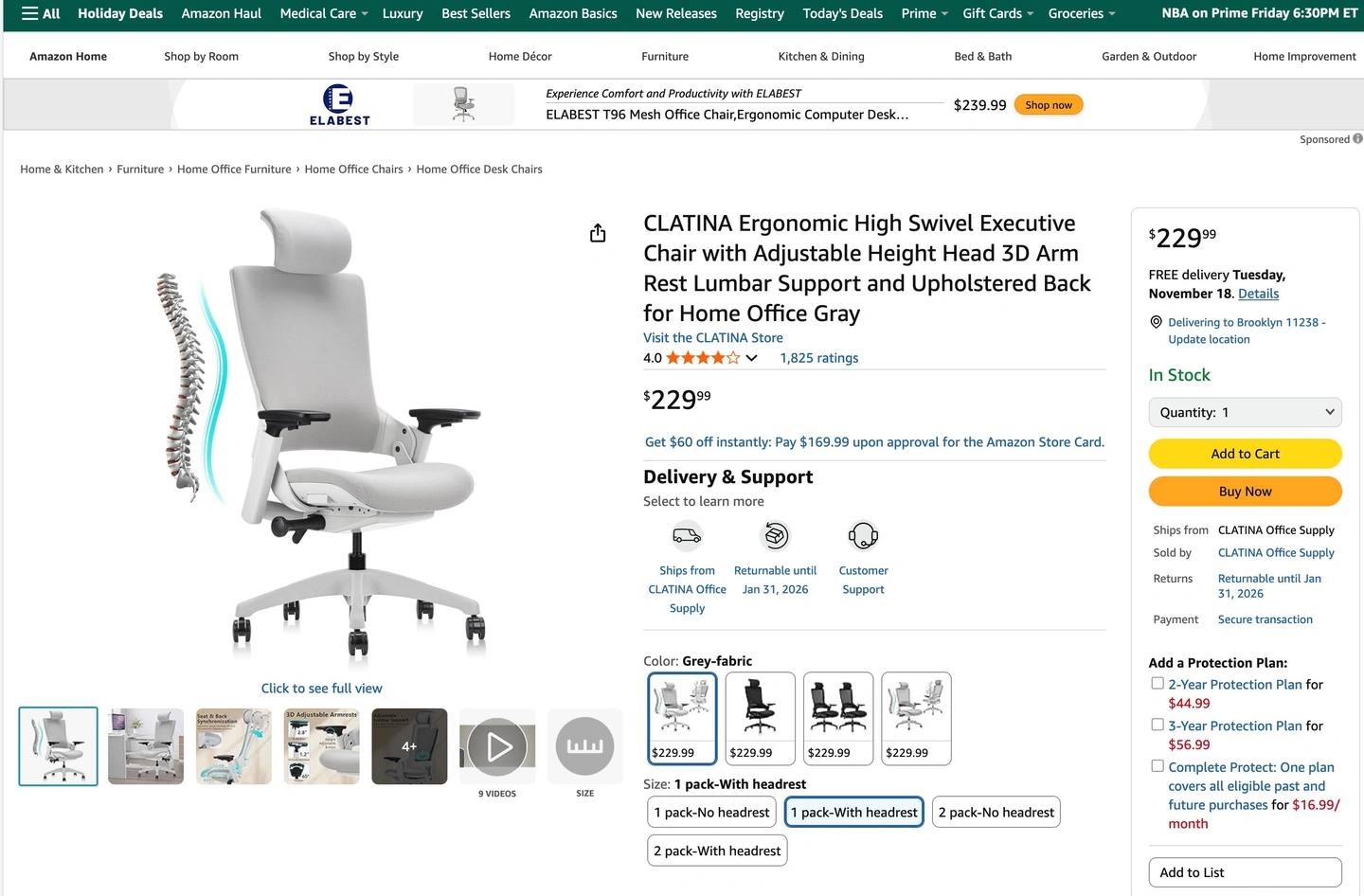The height and width of the screenshot is (896, 1364).
Task: Click the Ships from truck icon
Action: coord(687,536)
